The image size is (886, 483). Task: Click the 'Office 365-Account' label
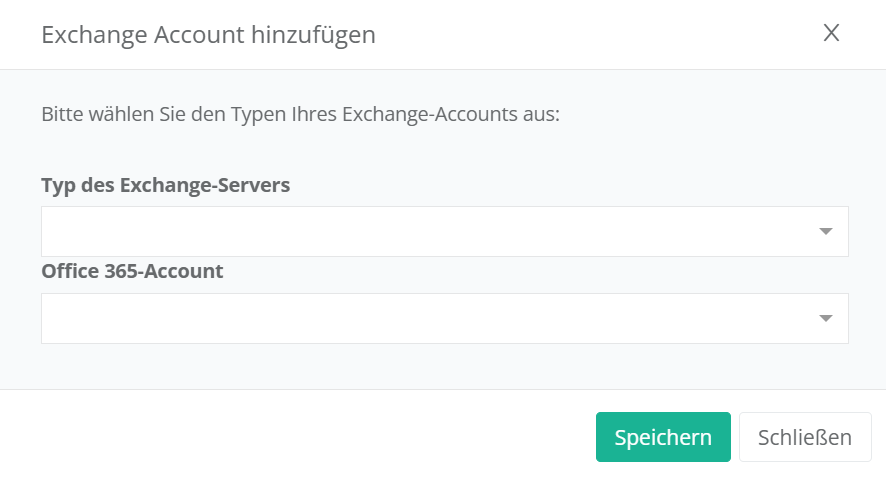tap(132, 271)
